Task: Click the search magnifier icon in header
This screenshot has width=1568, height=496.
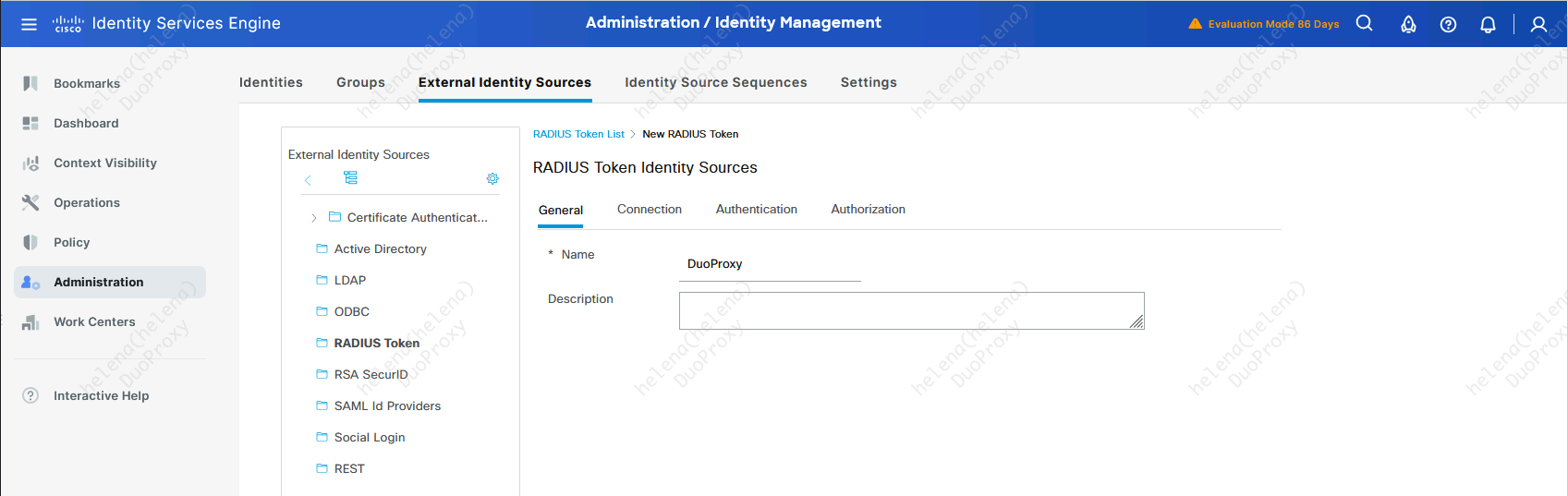Action: pyautogui.click(x=1364, y=24)
